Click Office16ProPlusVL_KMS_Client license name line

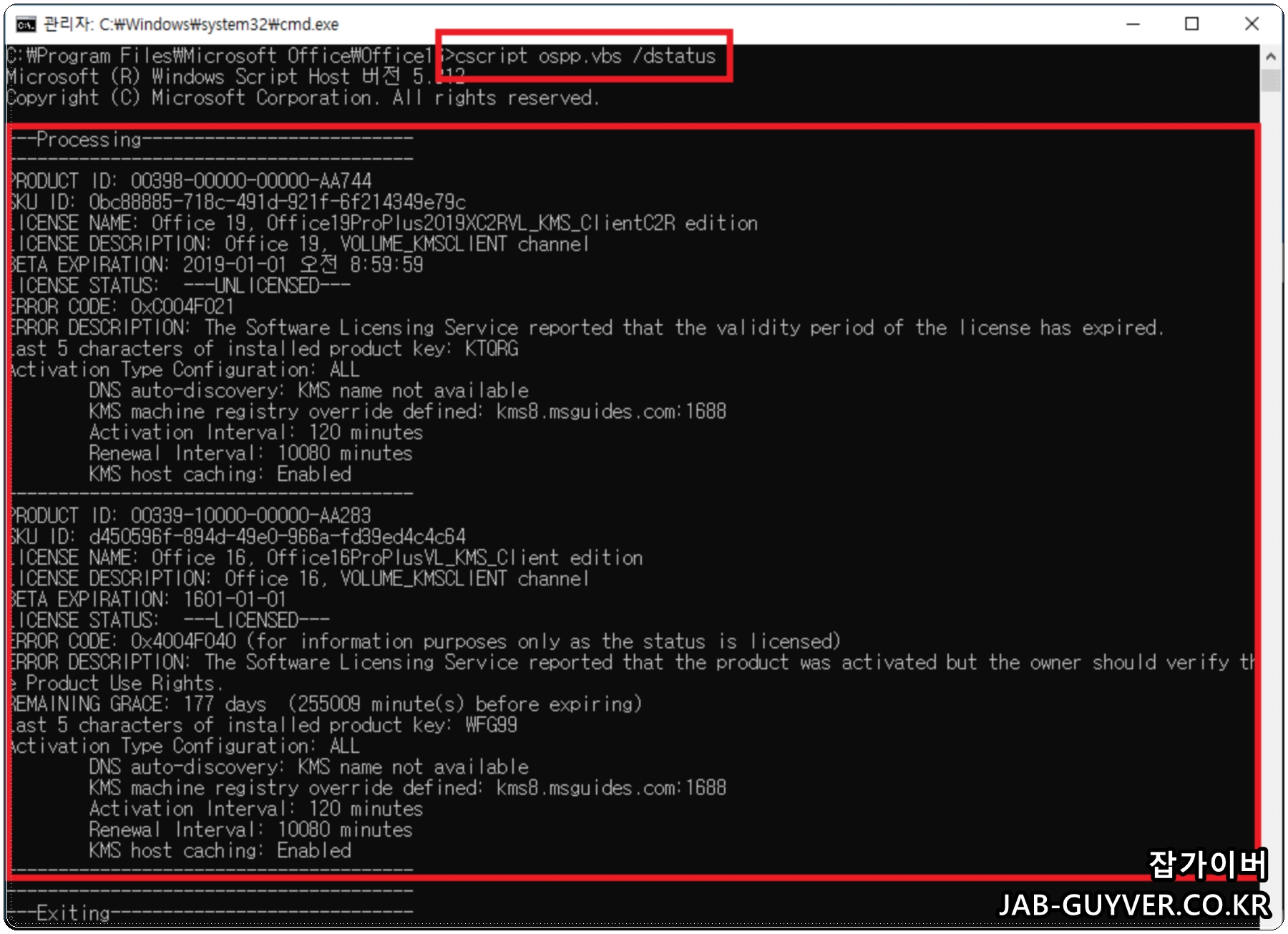(326, 558)
